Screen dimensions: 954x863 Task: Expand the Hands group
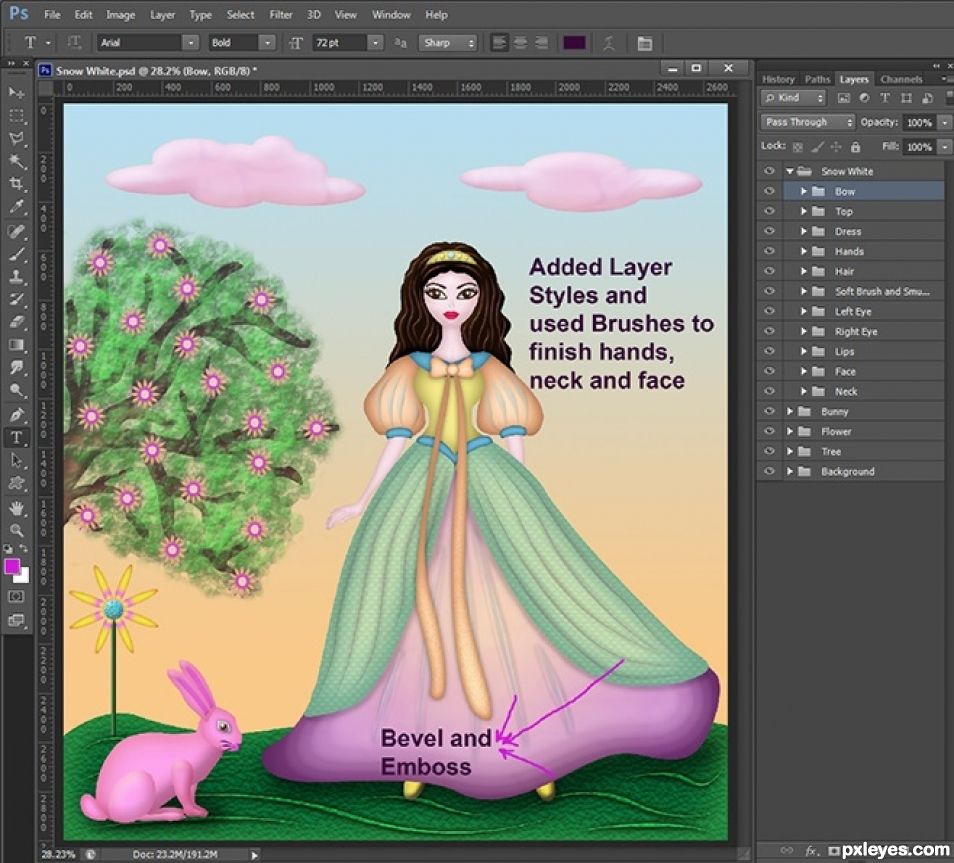click(804, 251)
